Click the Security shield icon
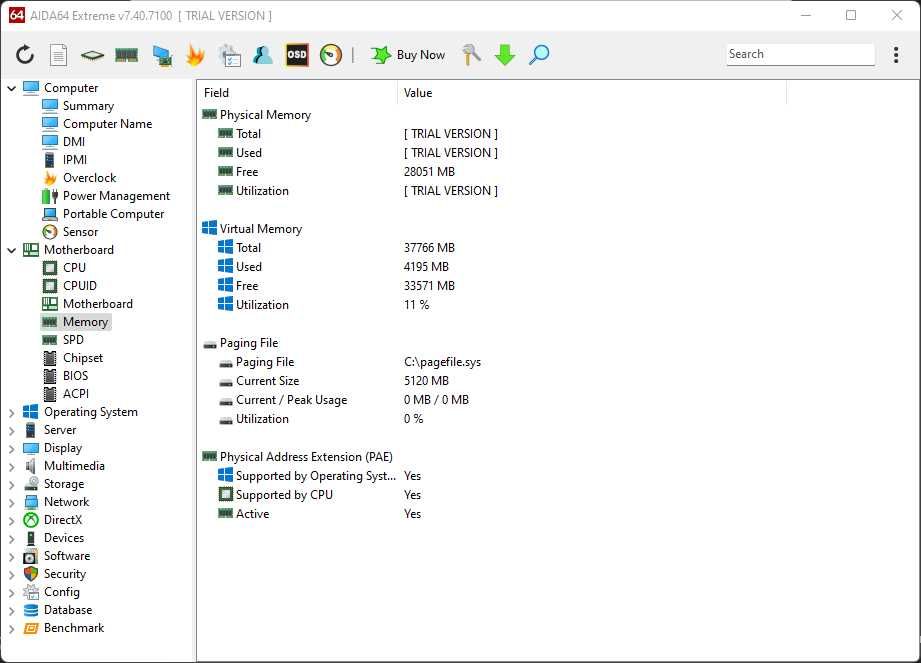921x663 pixels. click(31, 574)
